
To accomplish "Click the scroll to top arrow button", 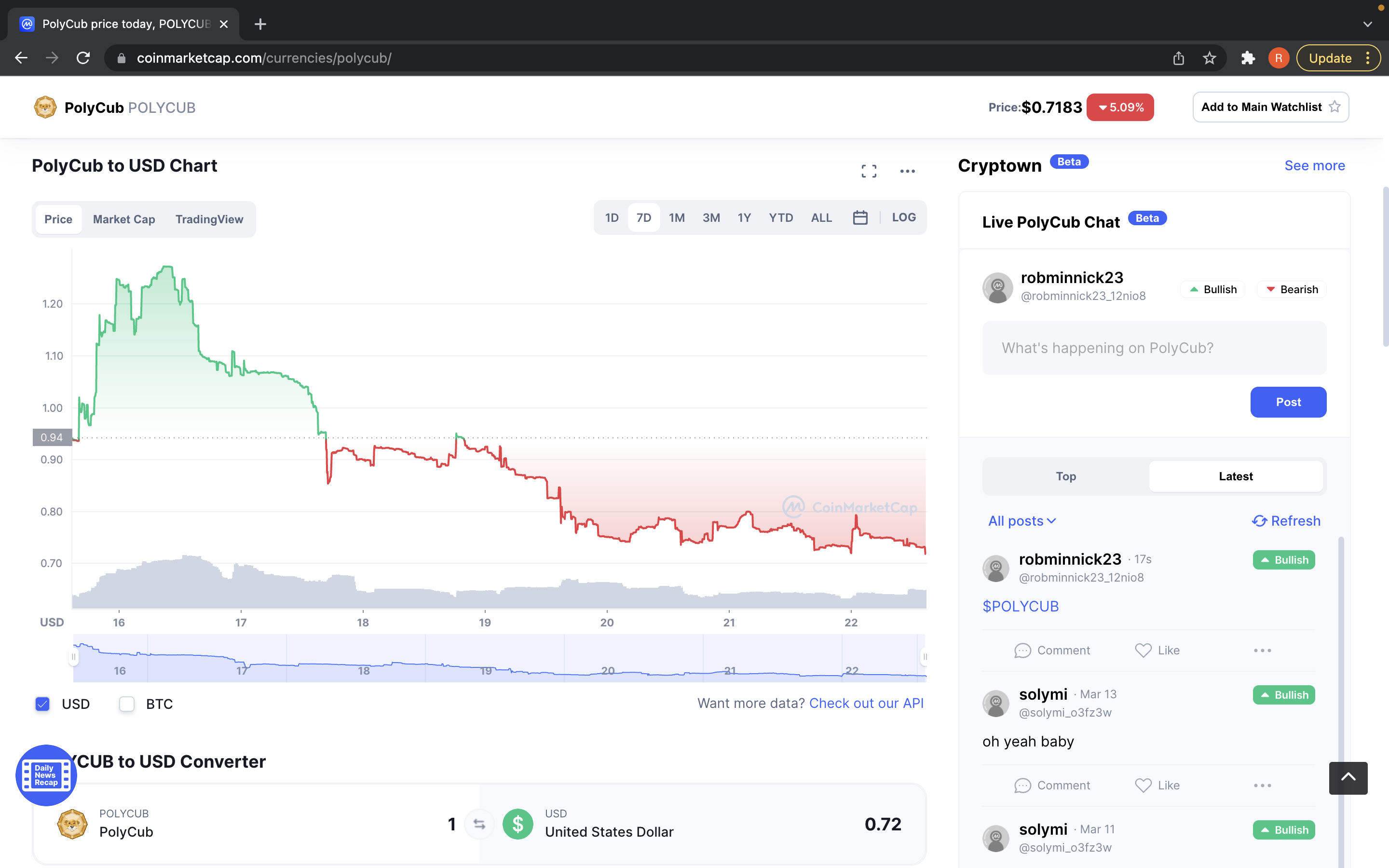I will (1348, 778).
